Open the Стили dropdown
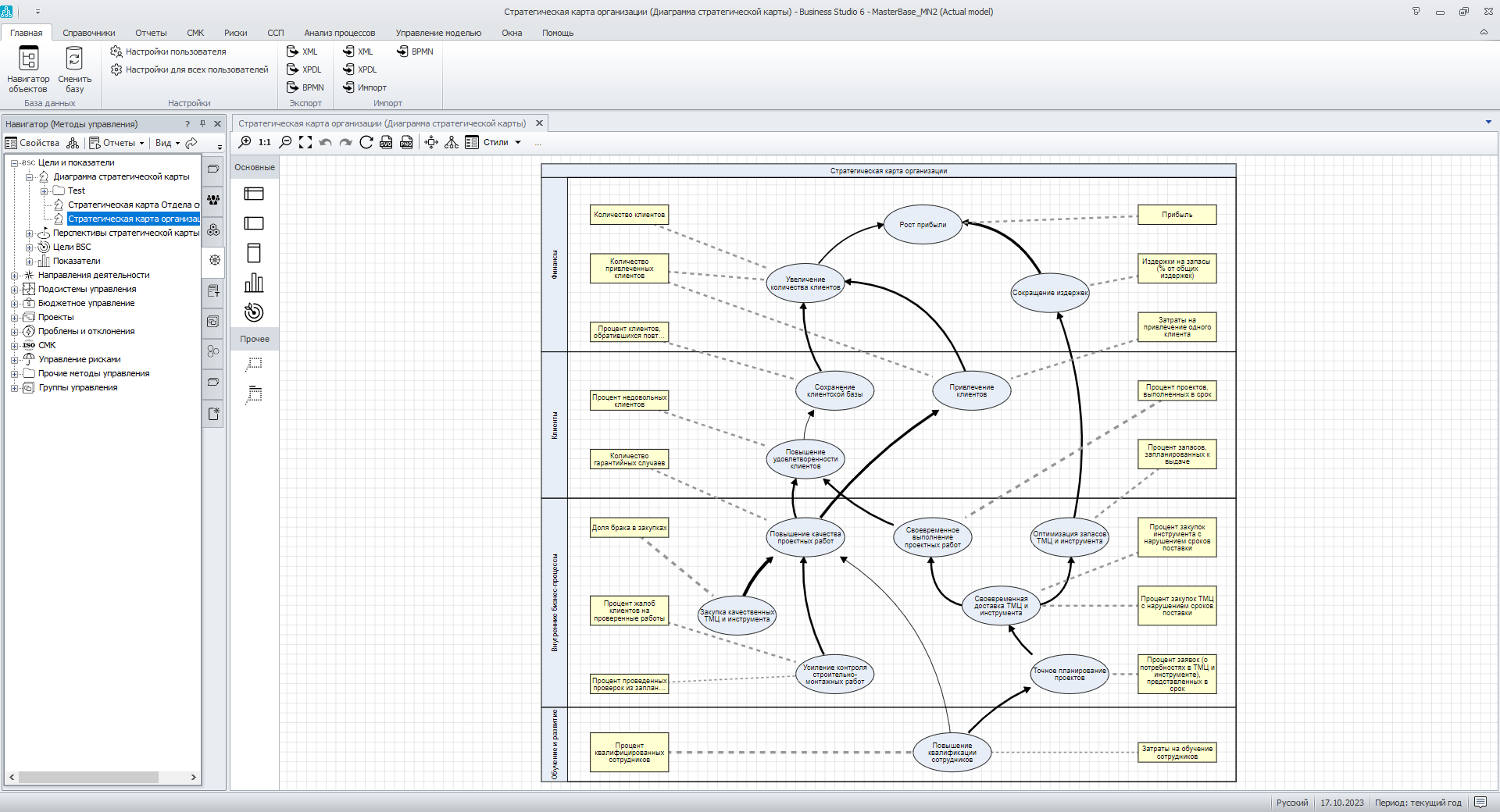The image size is (1500, 812). tap(502, 142)
